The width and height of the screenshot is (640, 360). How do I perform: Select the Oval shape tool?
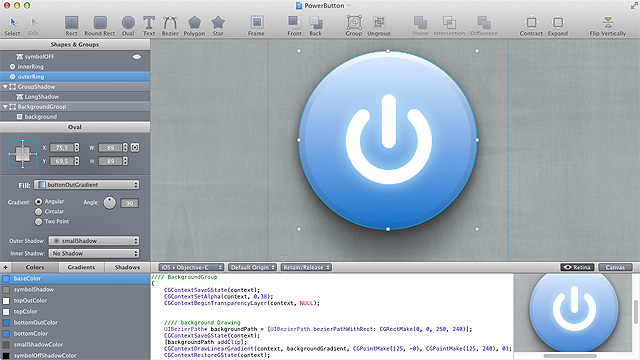pos(128,26)
